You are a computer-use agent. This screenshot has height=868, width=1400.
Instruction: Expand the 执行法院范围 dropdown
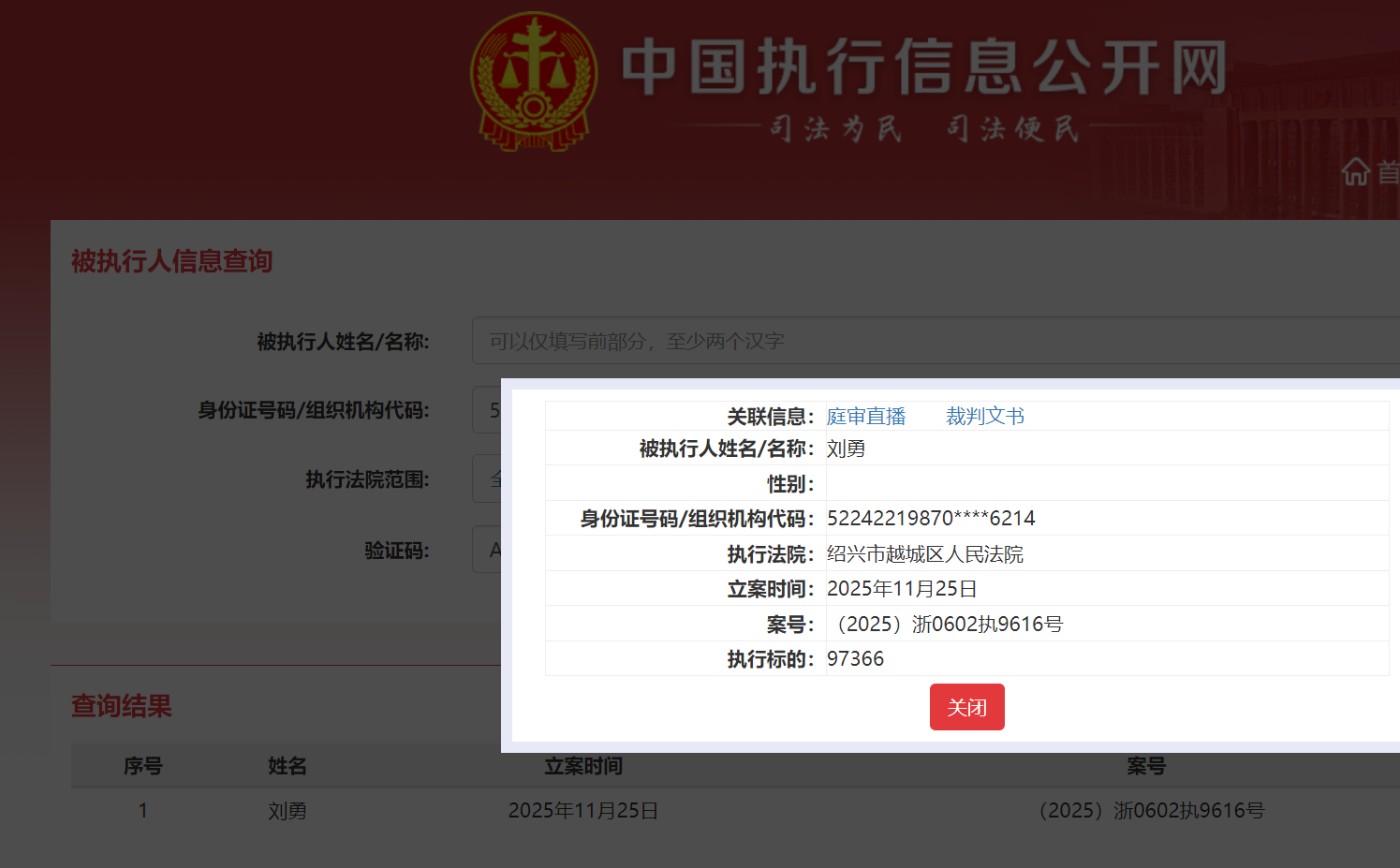(486, 479)
